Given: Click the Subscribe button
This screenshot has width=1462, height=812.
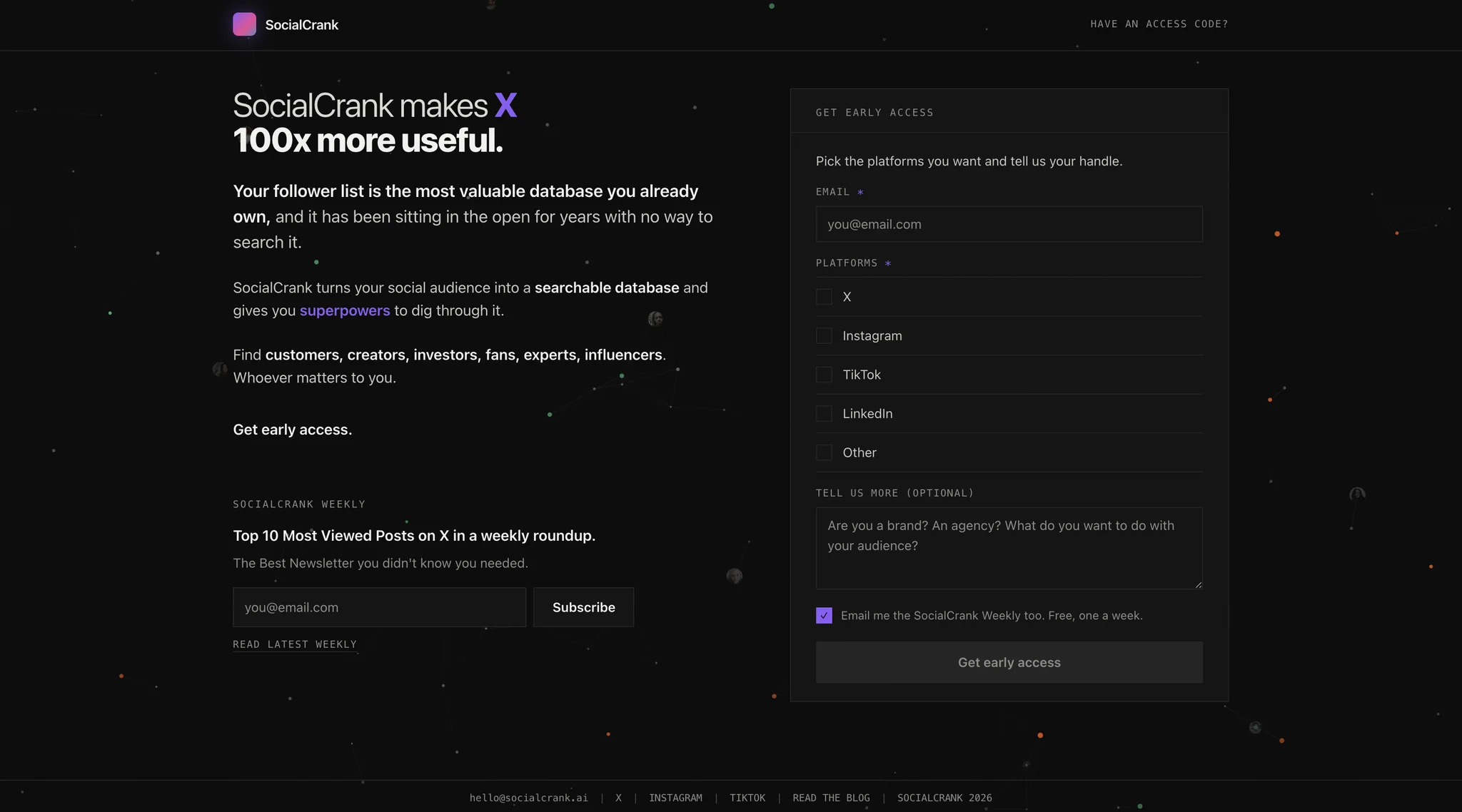Looking at the screenshot, I should [583, 607].
